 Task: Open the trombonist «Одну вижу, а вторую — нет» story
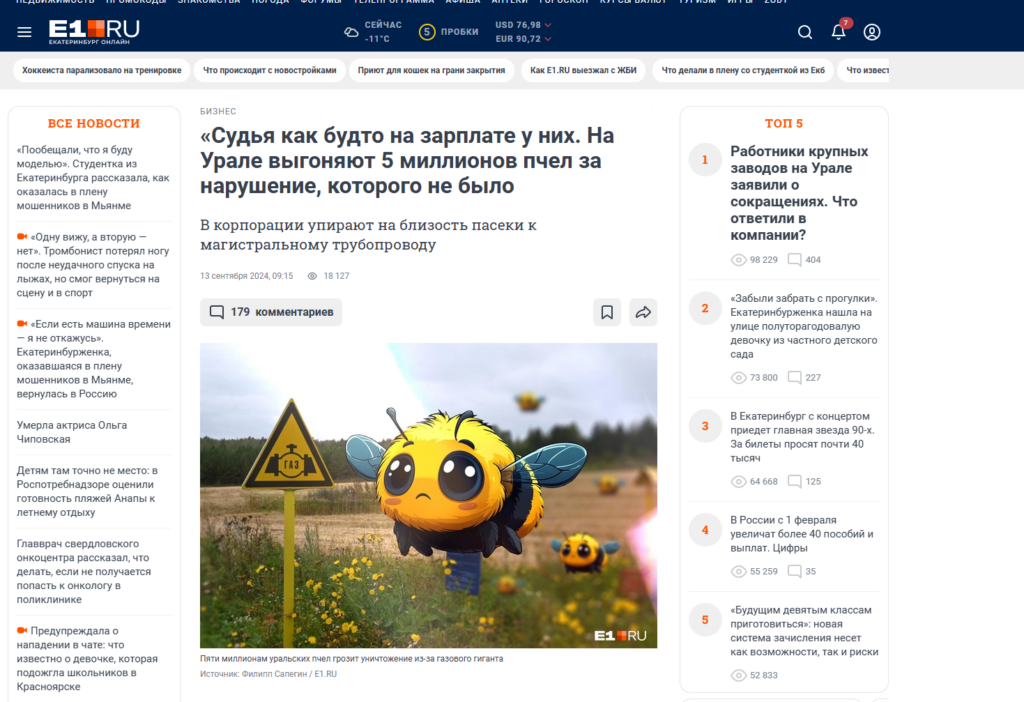click(93, 264)
